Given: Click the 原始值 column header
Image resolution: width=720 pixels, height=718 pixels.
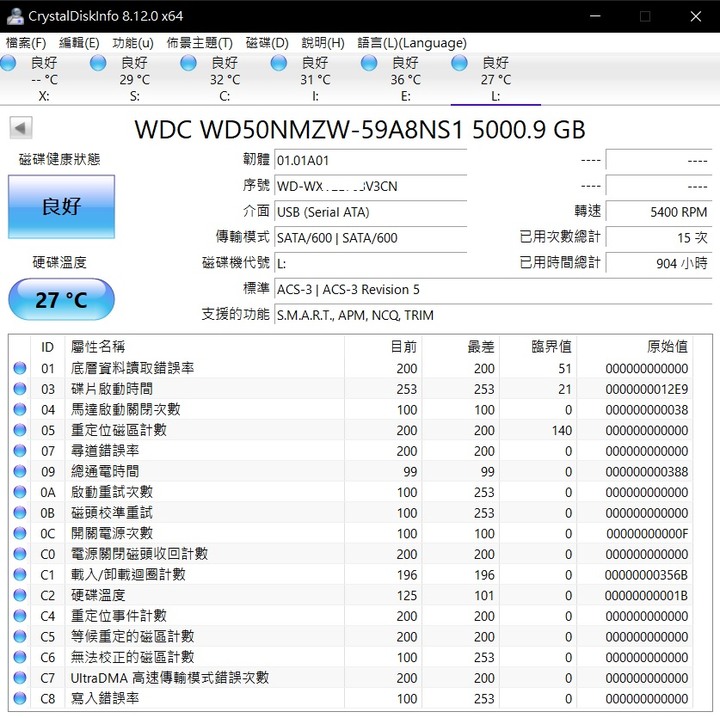Looking at the screenshot, I should pos(635,347).
